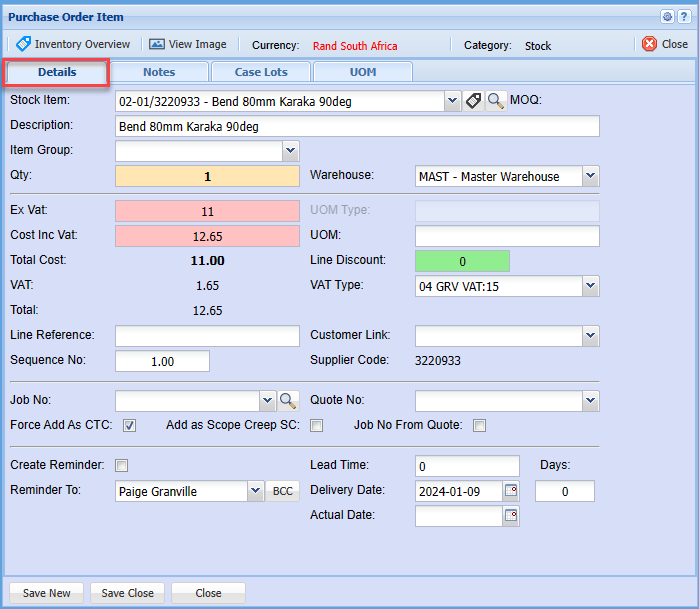Expand the Item Group dropdown
The height and width of the screenshot is (609, 699).
[290, 151]
